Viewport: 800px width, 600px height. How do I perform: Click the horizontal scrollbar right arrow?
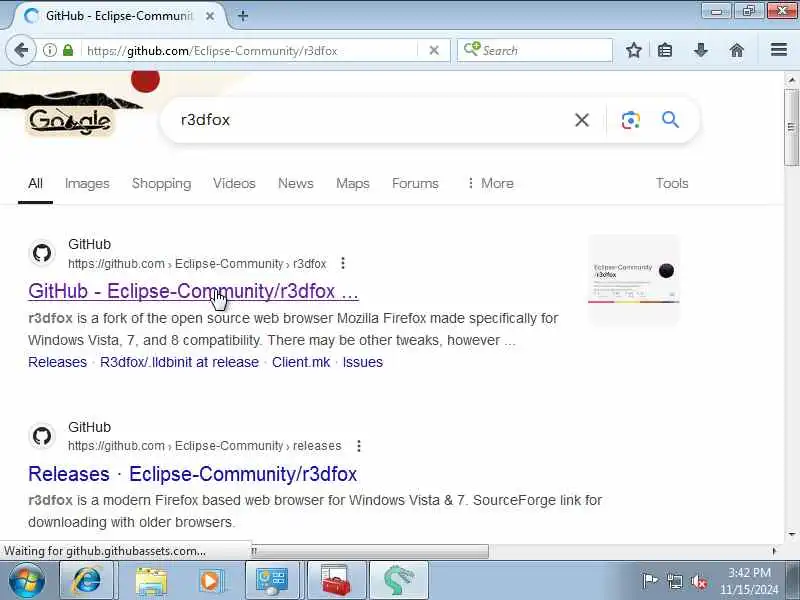click(x=774, y=551)
